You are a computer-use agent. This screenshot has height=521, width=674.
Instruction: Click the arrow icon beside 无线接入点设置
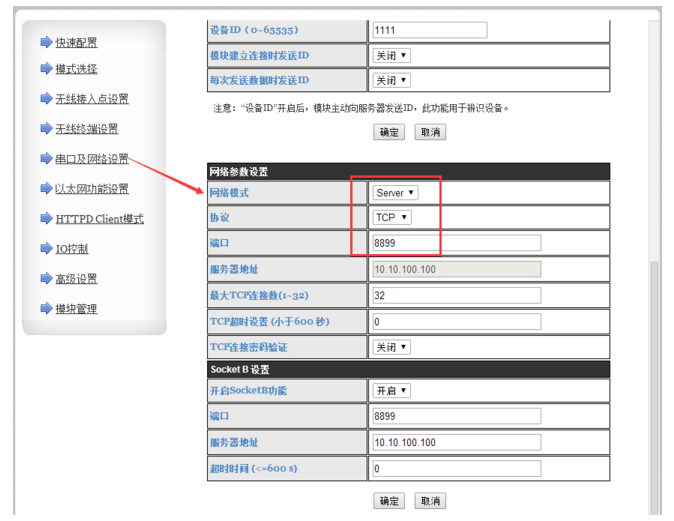coord(46,99)
